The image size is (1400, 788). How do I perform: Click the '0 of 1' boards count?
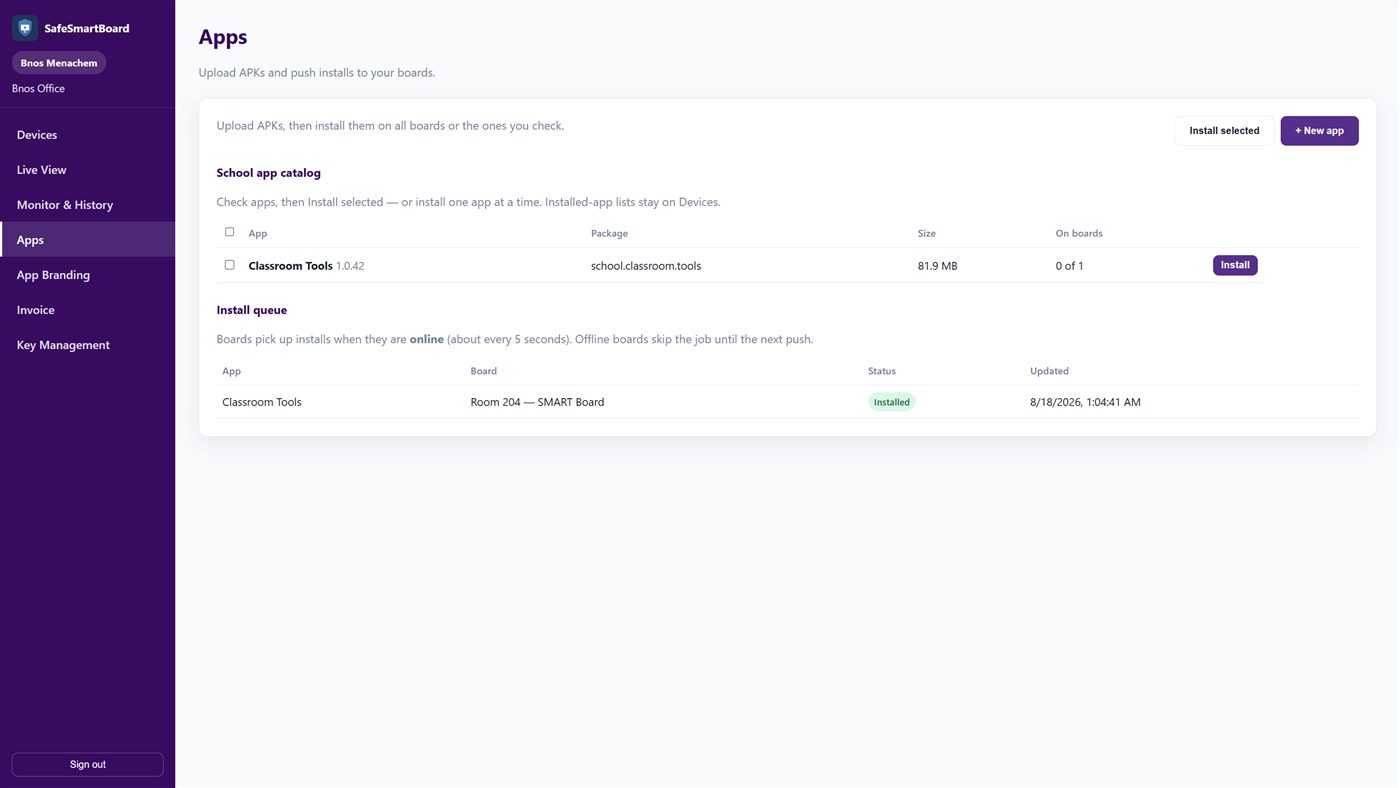[1069, 266]
